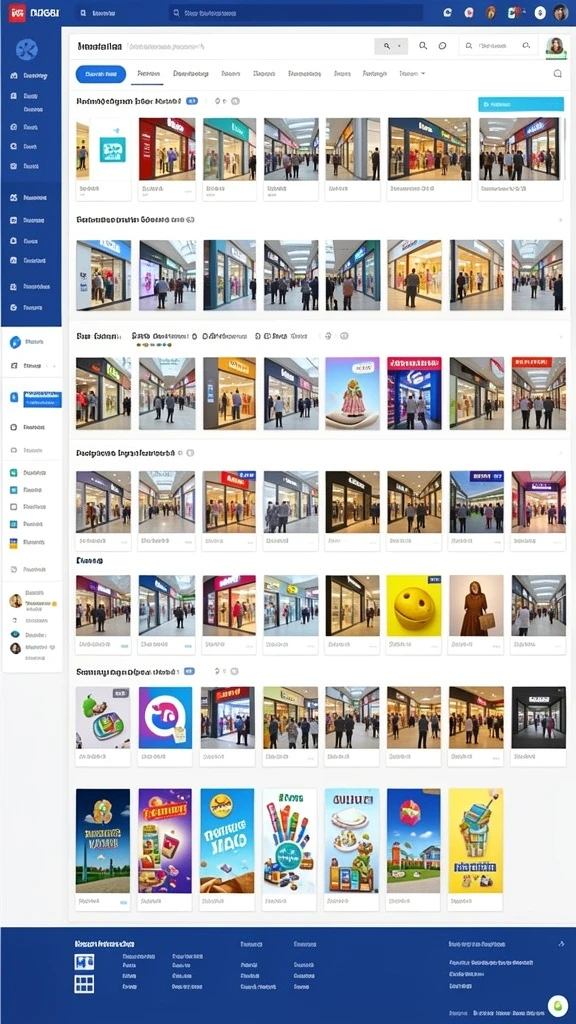Click the eye-shaped icon near the sidebar bottom
The image size is (576, 1024).
(15, 634)
